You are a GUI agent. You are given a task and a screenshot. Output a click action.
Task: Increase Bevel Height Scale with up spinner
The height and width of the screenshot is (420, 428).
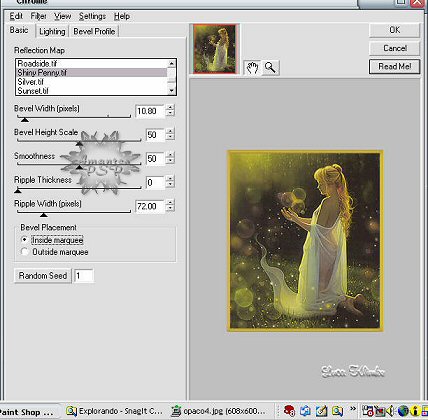(x=170, y=131)
